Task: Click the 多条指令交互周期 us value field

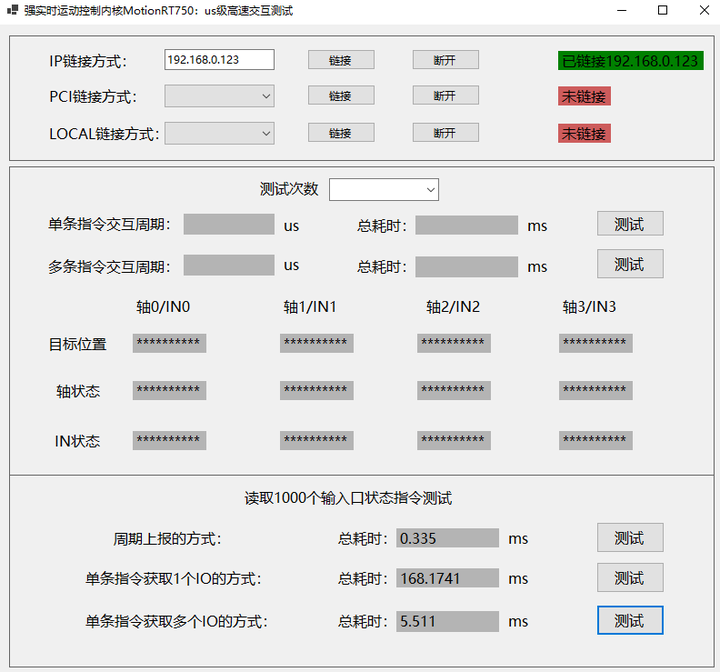Action: click(x=229, y=265)
